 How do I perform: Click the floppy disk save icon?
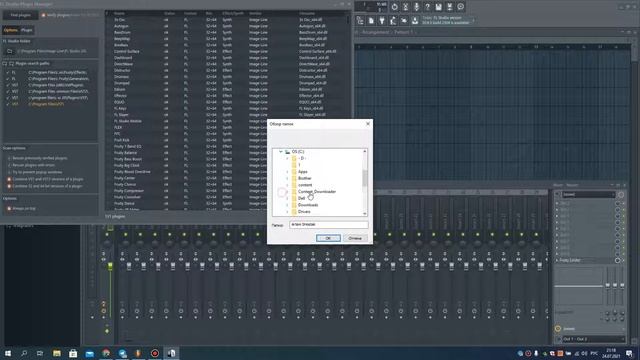point(438,7)
